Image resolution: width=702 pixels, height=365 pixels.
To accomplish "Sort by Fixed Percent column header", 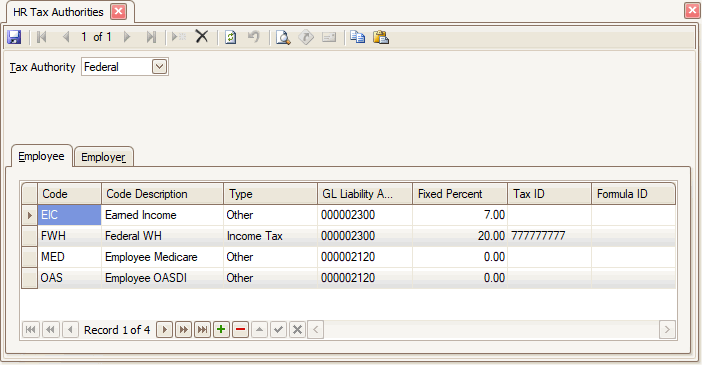I will point(460,194).
